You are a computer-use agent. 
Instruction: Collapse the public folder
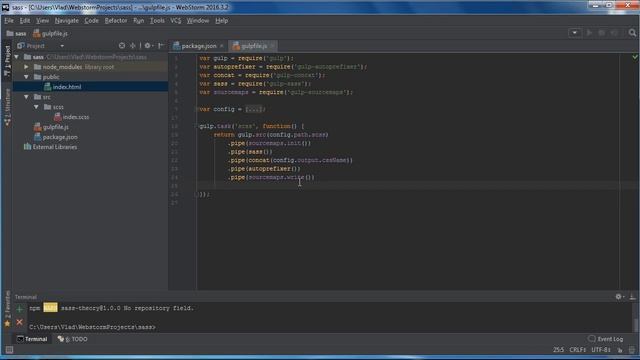pyautogui.click(x=27, y=77)
